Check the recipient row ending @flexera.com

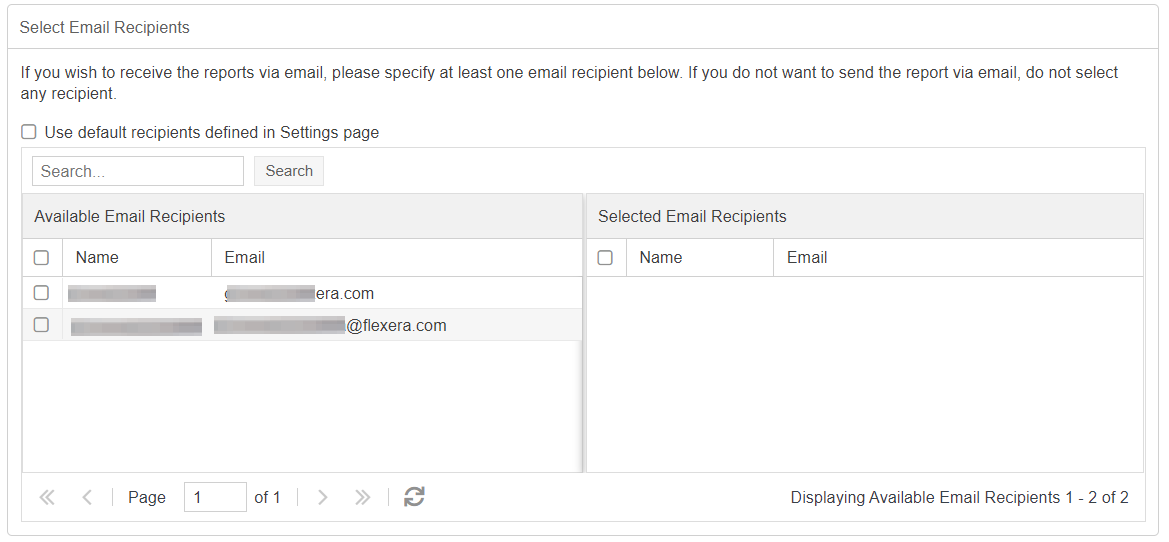point(41,325)
